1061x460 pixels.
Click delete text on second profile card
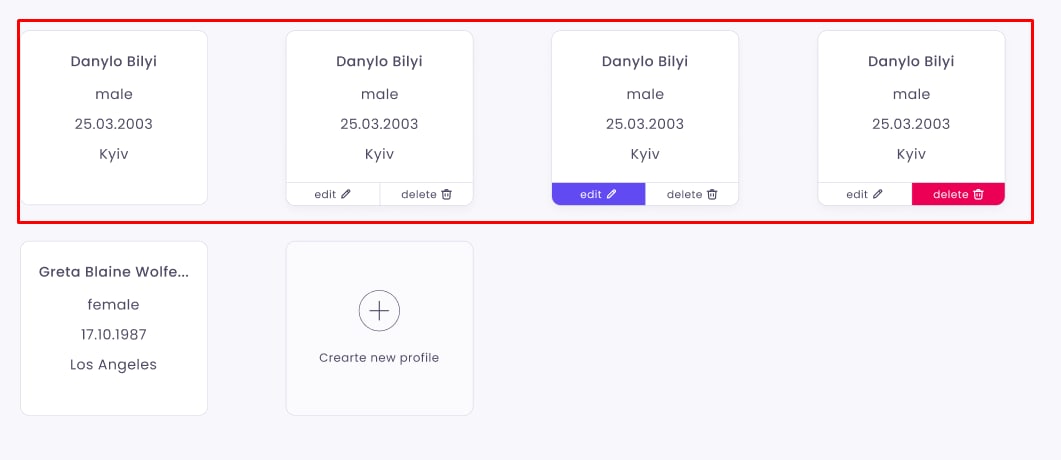point(419,194)
